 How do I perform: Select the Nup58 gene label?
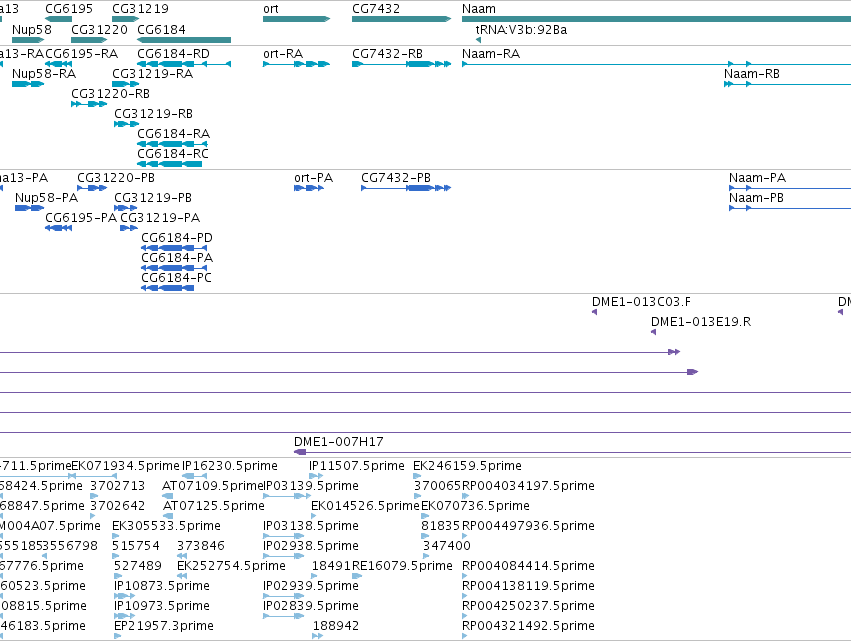coord(31,29)
